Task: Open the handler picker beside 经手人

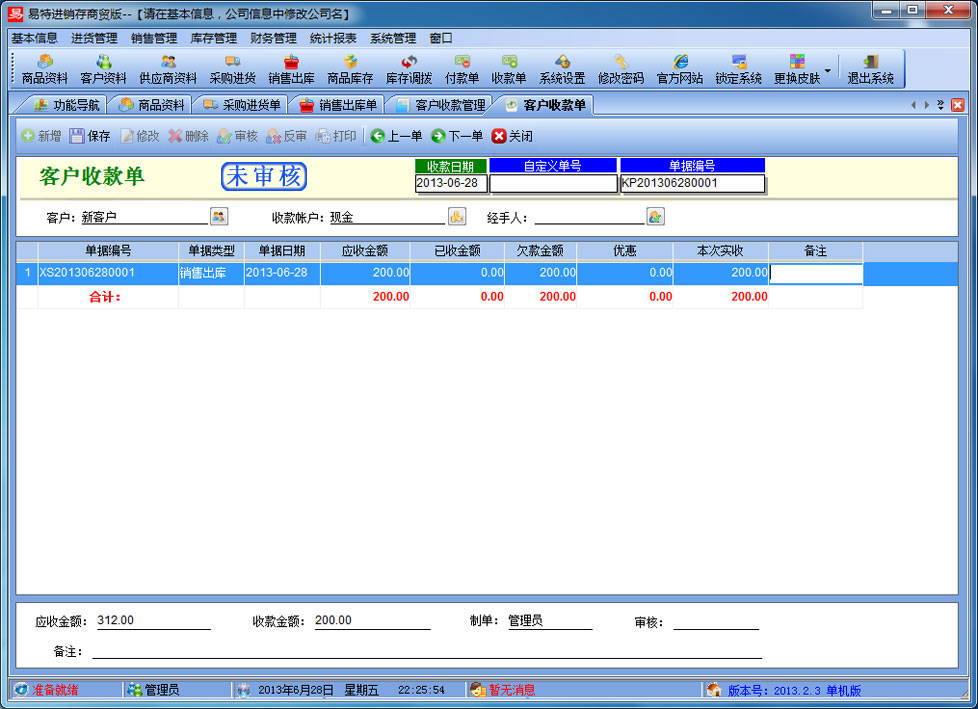Action: pos(658,215)
